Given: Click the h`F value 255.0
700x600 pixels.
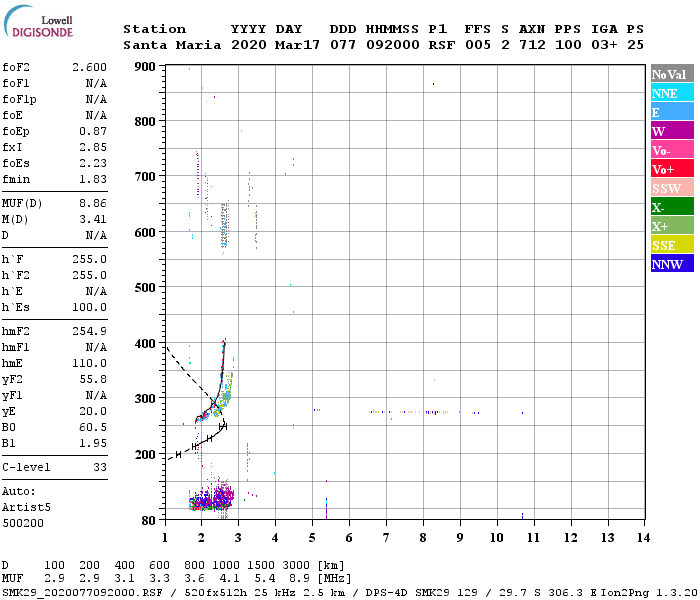Looking at the screenshot, I should (90, 259).
